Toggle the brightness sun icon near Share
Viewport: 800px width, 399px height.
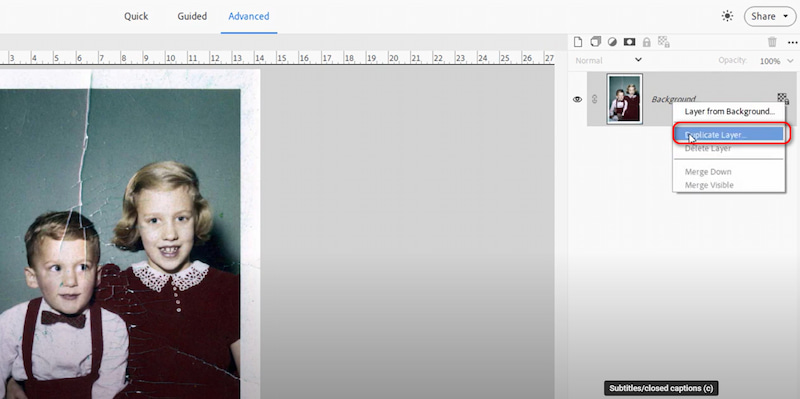tap(728, 16)
